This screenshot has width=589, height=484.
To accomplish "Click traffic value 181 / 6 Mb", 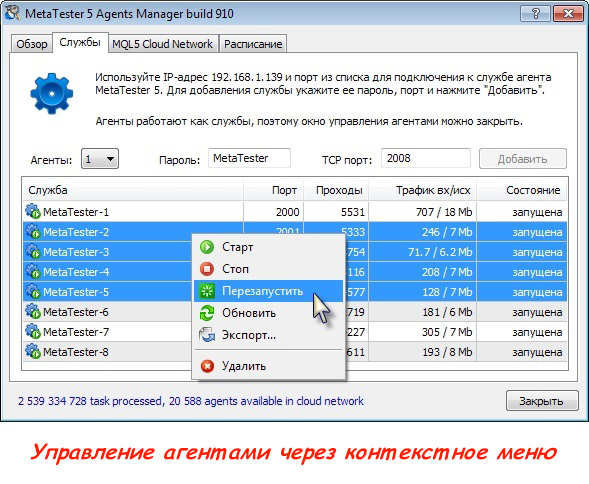I will point(447,312).
